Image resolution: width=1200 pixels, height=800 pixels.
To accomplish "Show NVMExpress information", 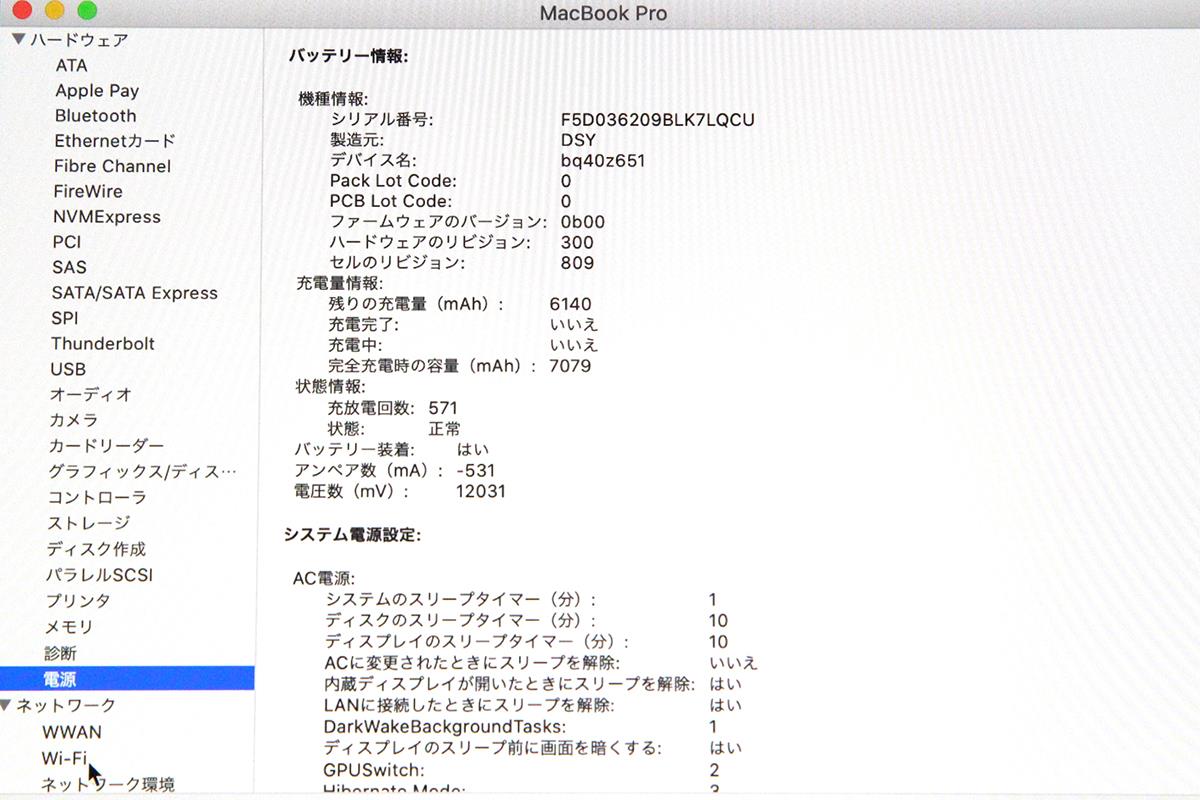I will pos(106,217).
